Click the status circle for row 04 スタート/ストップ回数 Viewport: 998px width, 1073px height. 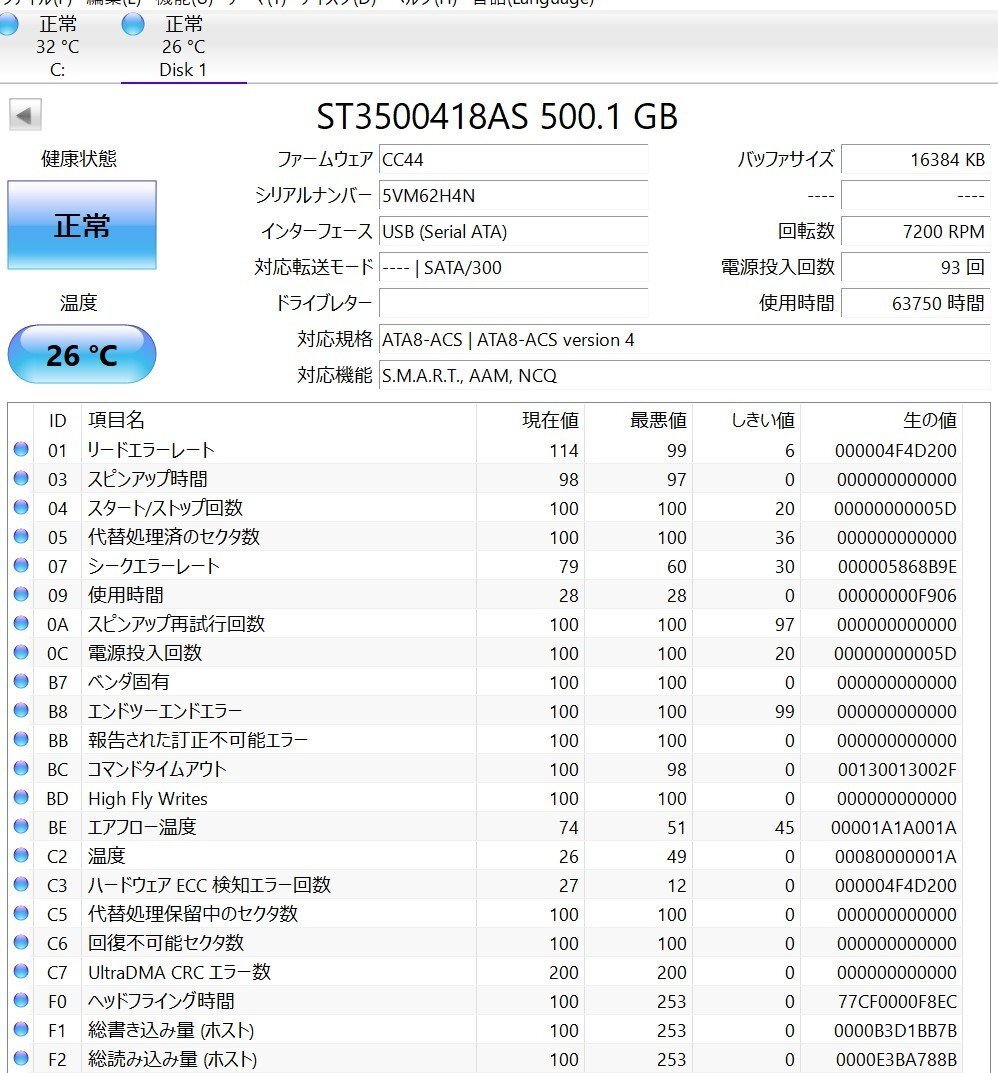(21, 508)
